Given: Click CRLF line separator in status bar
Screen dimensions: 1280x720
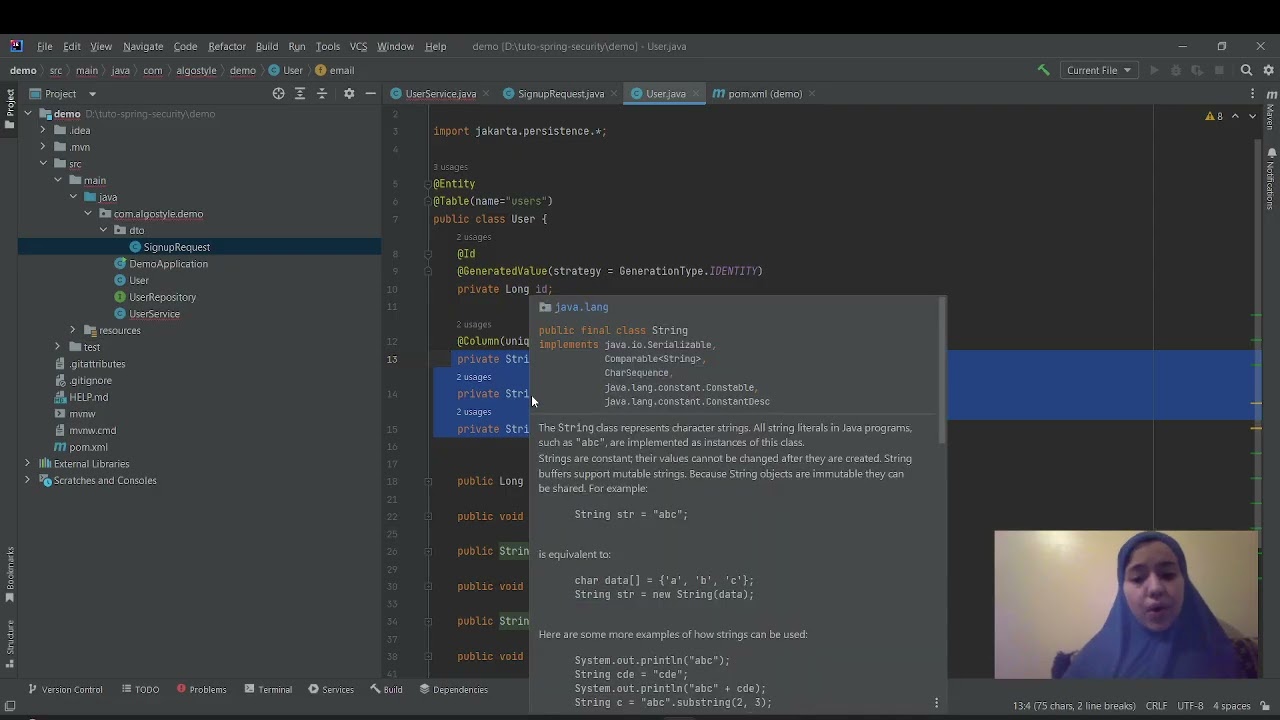Looking at the screenshot, I should (x=1156, y=705).
